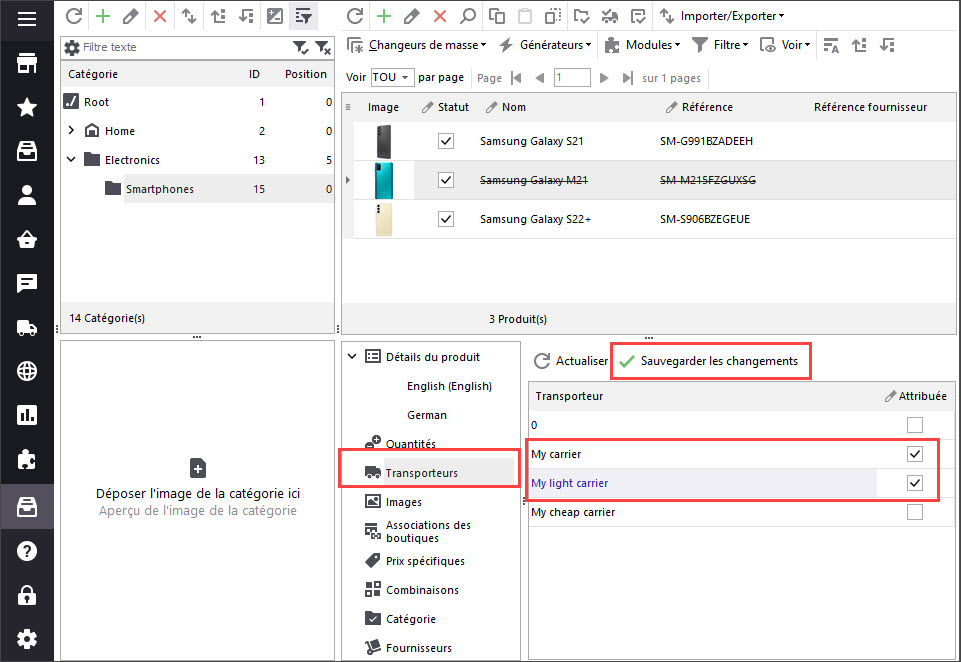
Task: Check Attribuée for My cheap carrier
Action: 915,512
